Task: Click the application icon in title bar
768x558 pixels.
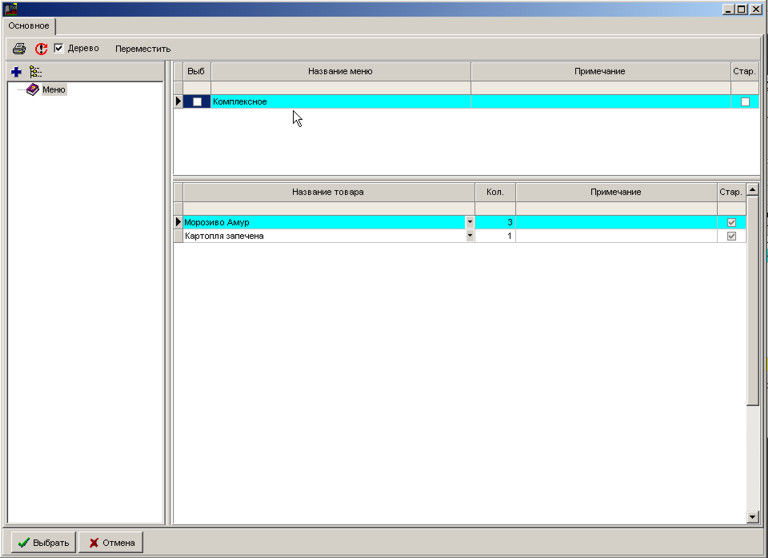Action: click(x=12, y=9)
